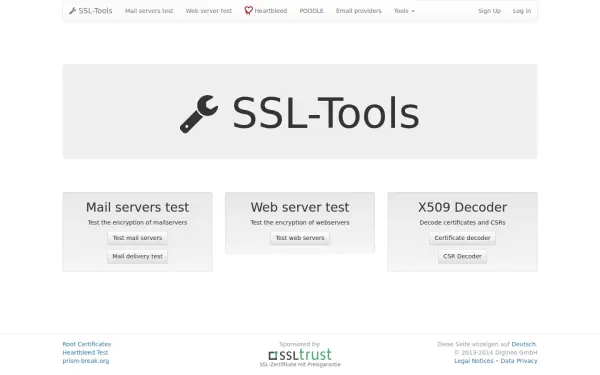Screen dimensions: 600x375
Task: Click Sign Up in the navbar
Action: pos(489,11)
